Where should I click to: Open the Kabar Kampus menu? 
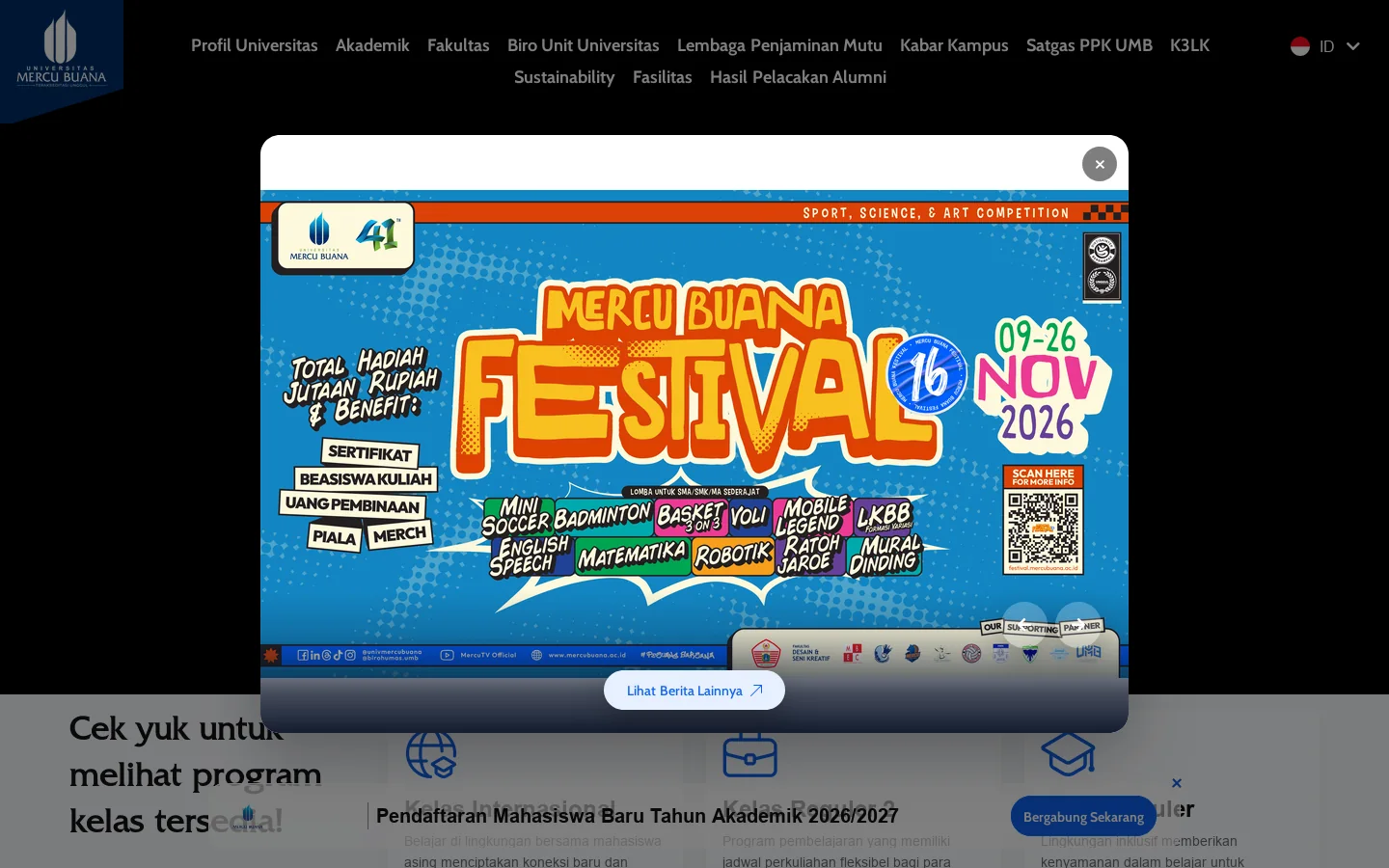pos(954,45)
